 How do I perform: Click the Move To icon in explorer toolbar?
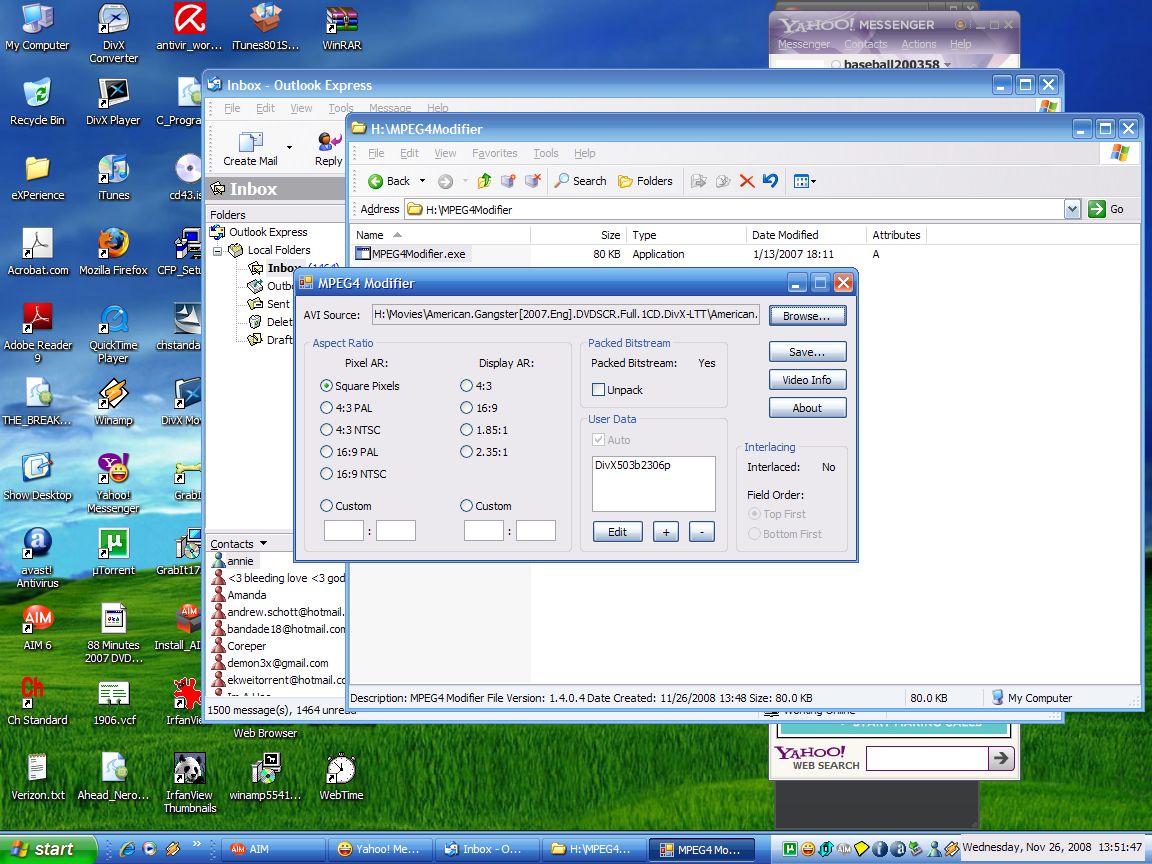click(x=699, y=181)
